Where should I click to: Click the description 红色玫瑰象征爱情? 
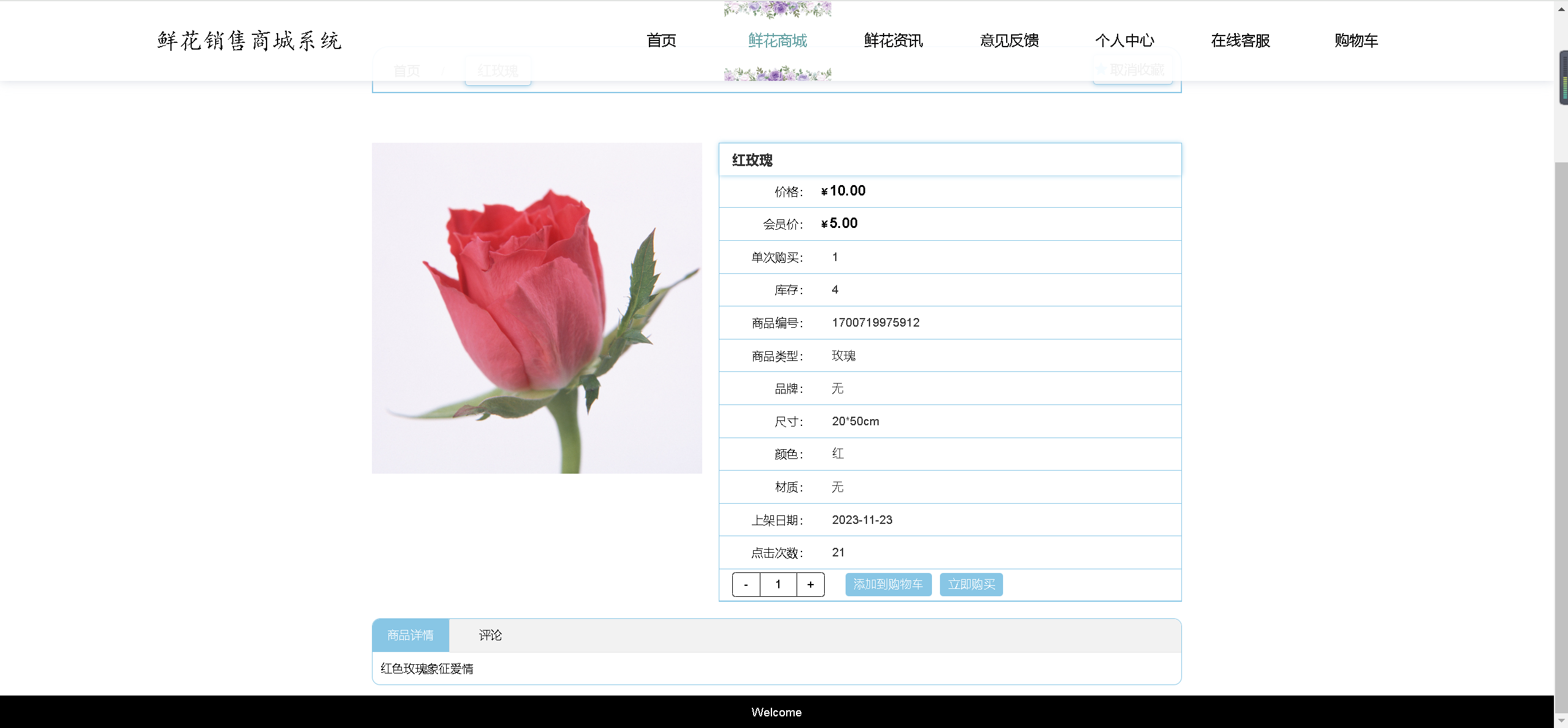(427, 669)
